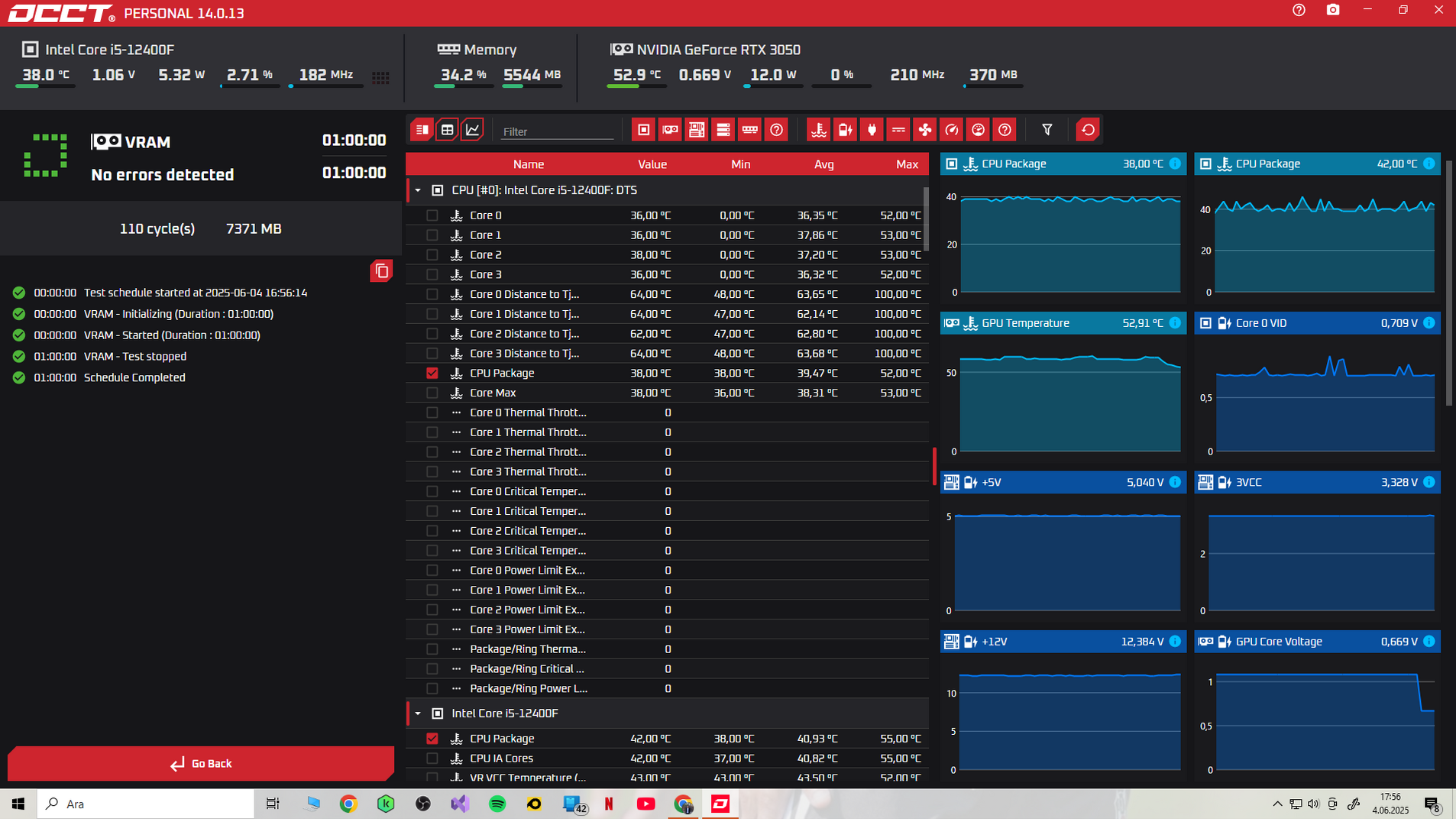Switch to the split list-and-graph view
1456x825 pixels.
(x=422, y=130)
